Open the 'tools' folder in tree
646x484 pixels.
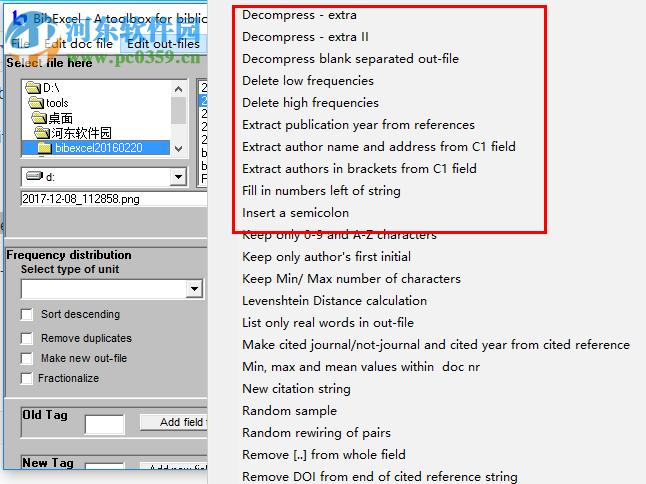[x=57, y=103]
